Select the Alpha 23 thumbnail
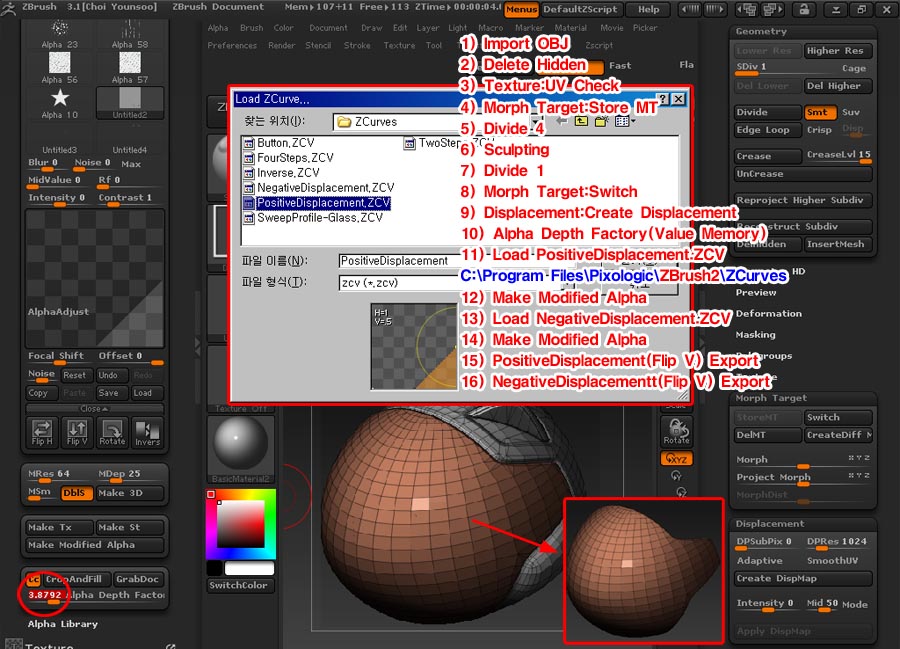The width and height of the screenshot is (900, 649). pos(59,34)
